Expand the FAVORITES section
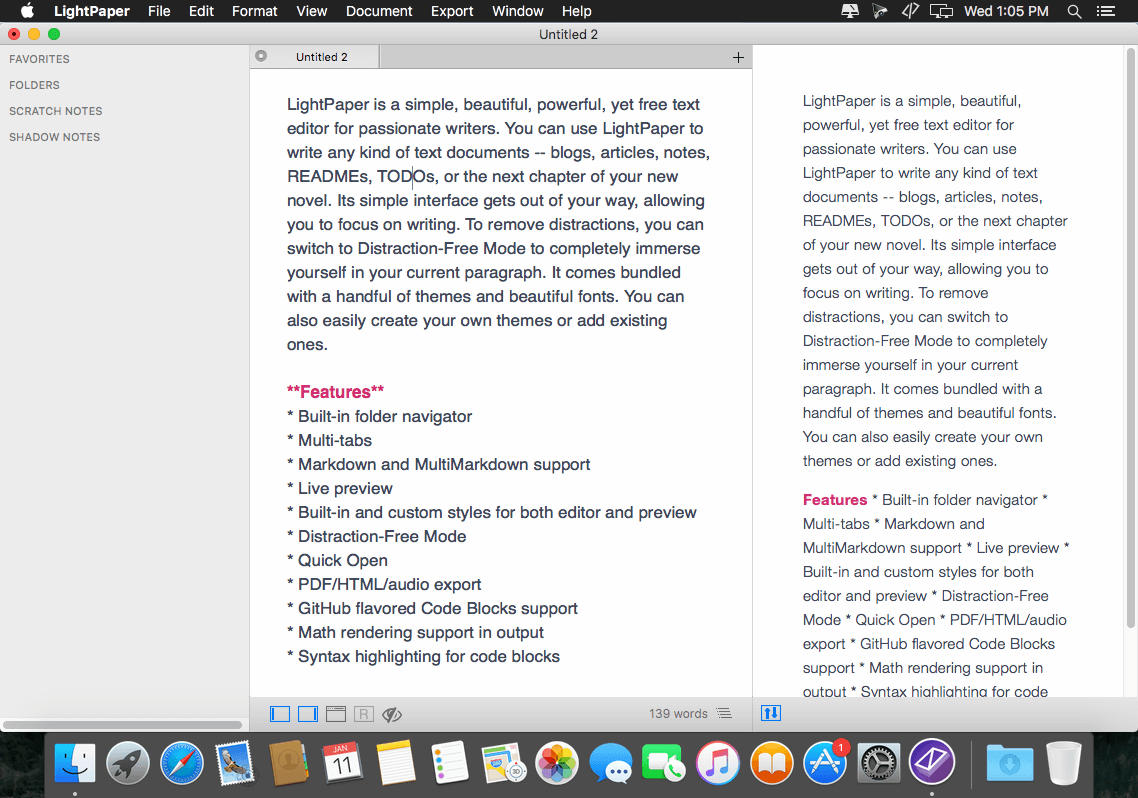 pyautogui.click(x=39, y=59)
